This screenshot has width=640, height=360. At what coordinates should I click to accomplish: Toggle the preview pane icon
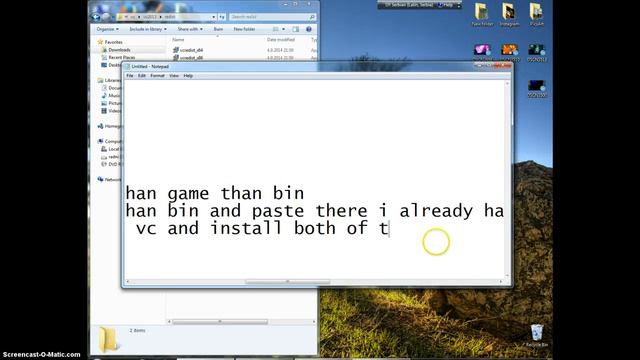coord(296,29)
